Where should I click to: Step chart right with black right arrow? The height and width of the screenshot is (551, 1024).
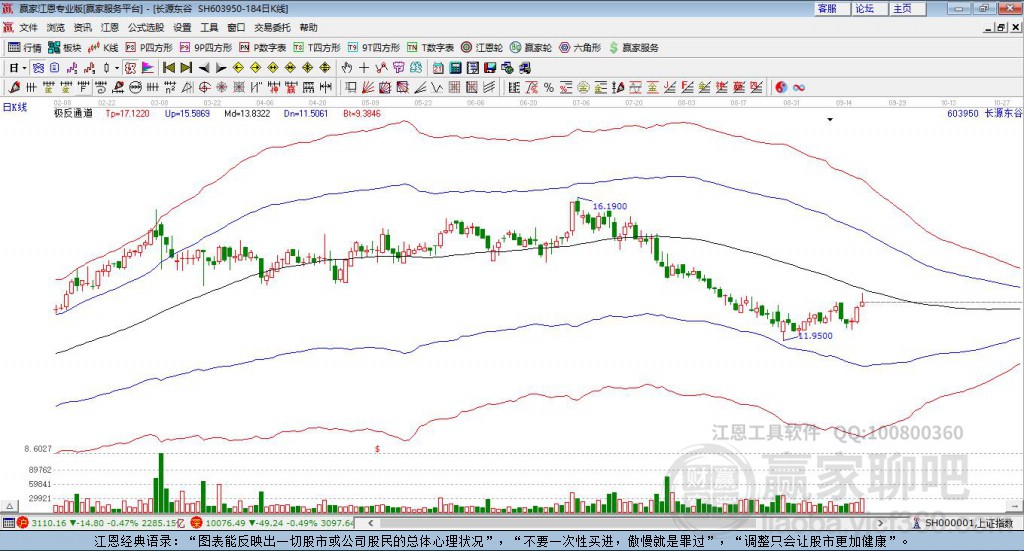click(x=221, y=68)
